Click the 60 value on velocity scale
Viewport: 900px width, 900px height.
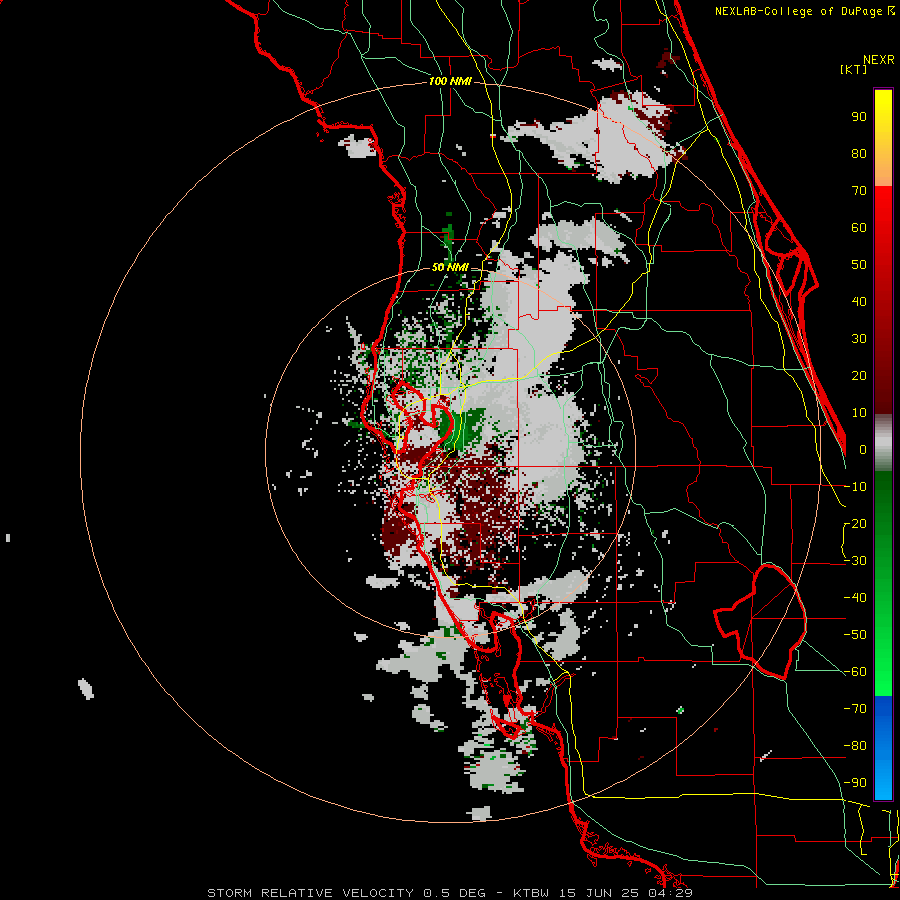(859, 227)
